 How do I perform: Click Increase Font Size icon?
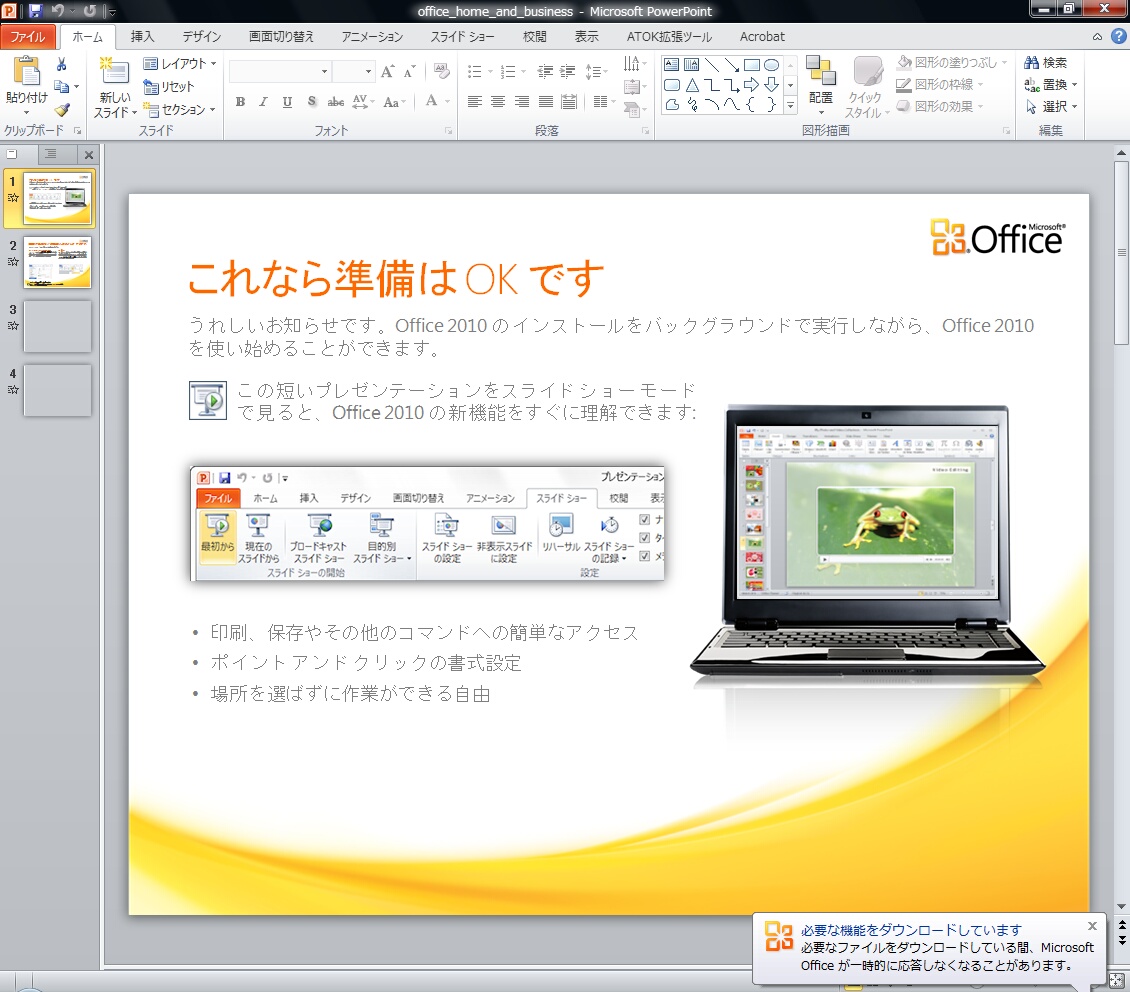click(x=388, y=71)
